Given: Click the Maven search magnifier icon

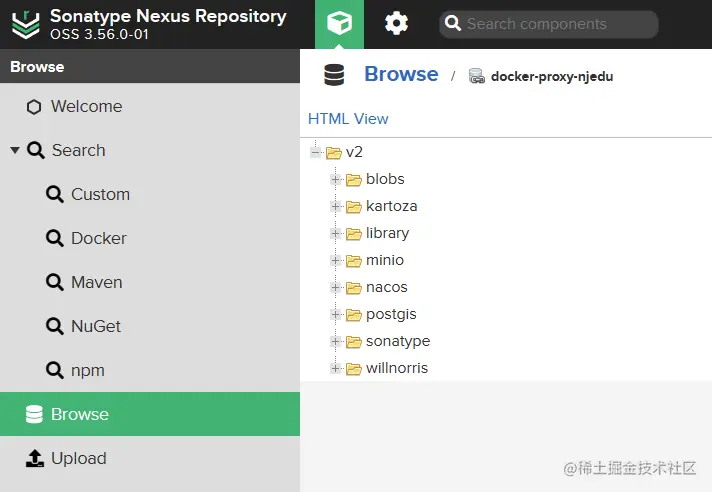Looking at the screenshot, I should pos(54,282).
